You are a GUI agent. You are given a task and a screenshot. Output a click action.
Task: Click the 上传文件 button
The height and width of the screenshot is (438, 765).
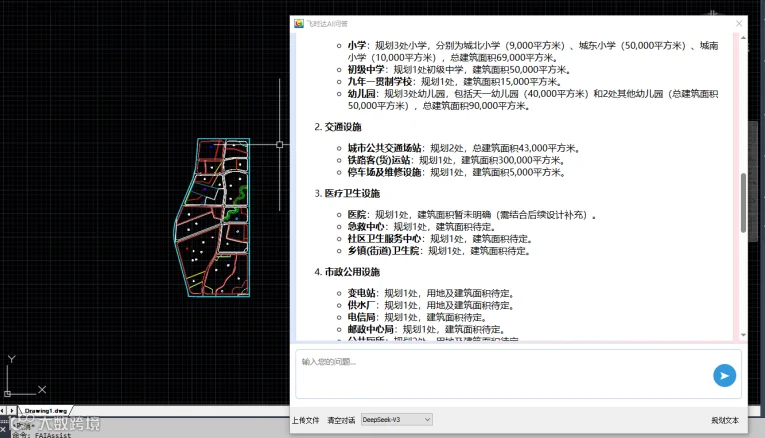pyautogui.click(x=305, y=420)
